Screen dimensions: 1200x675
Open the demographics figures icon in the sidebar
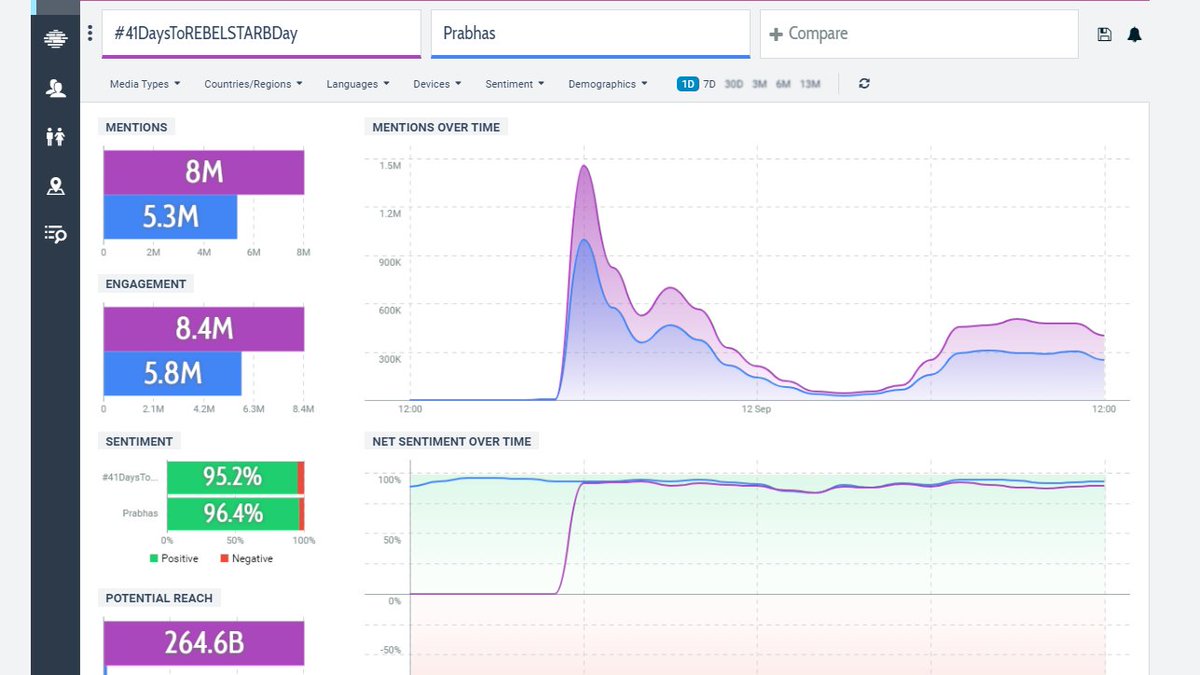pos(55,137)
